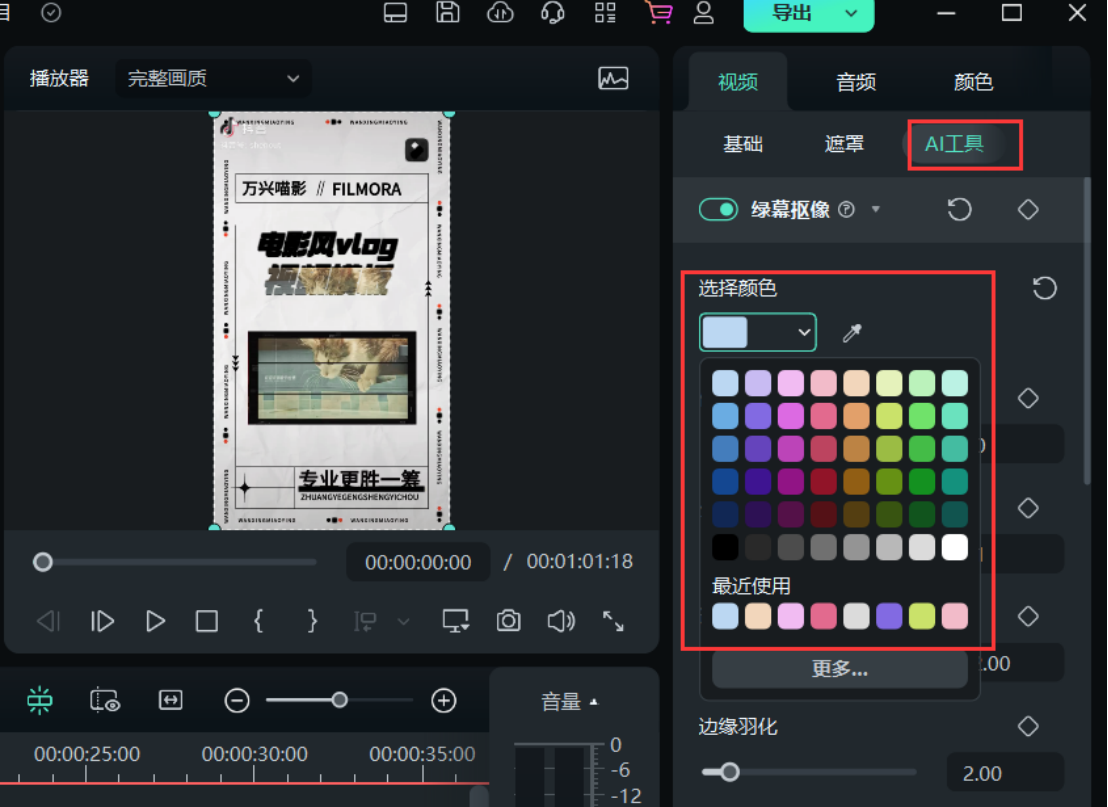Open the headset support icon
Viewport: 1108px width, 807px height.
pyautogui.click(x=553, y=12)
